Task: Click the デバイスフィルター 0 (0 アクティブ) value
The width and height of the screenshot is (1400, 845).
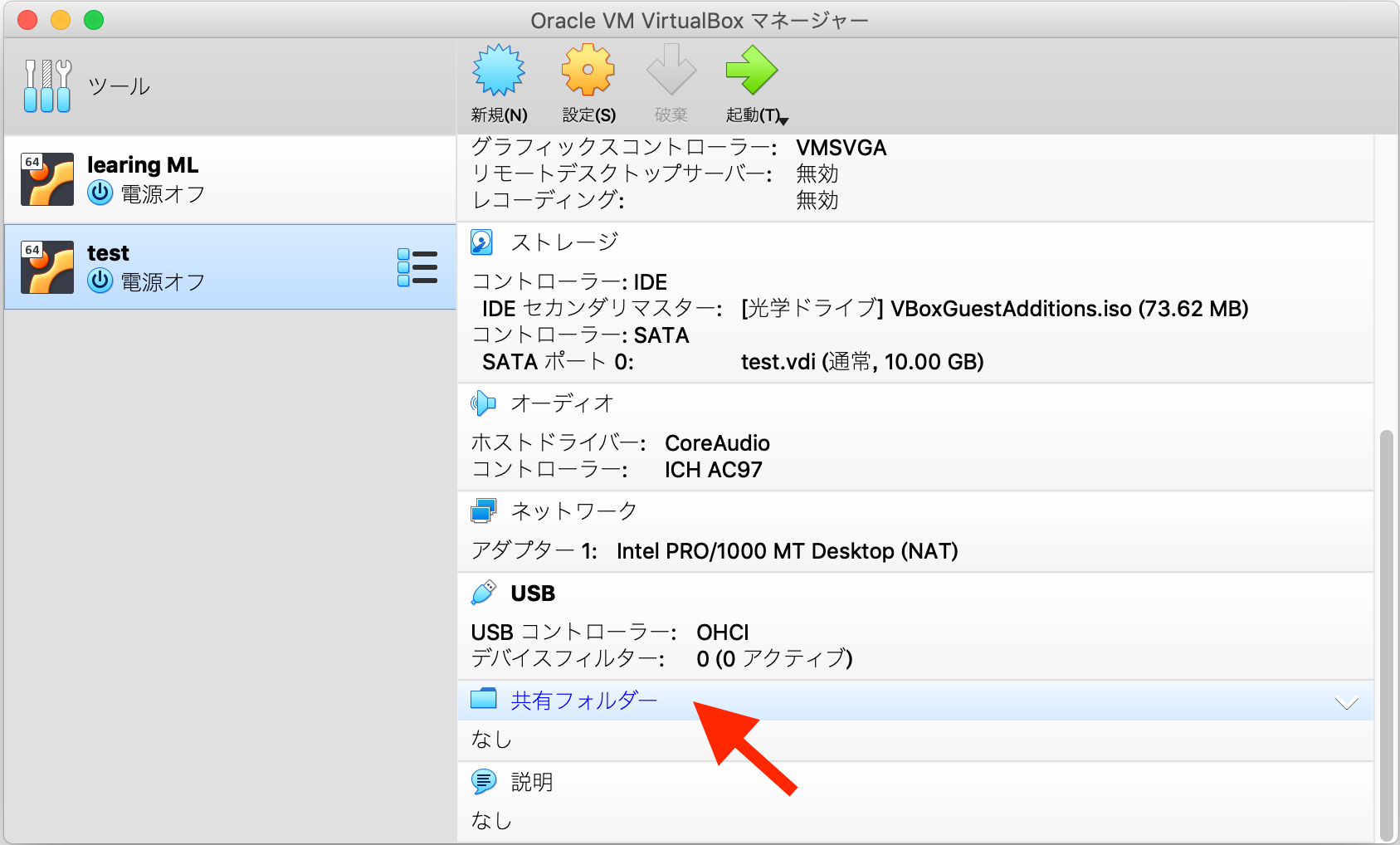Action: pyautogui.click(x=774, y=659)
